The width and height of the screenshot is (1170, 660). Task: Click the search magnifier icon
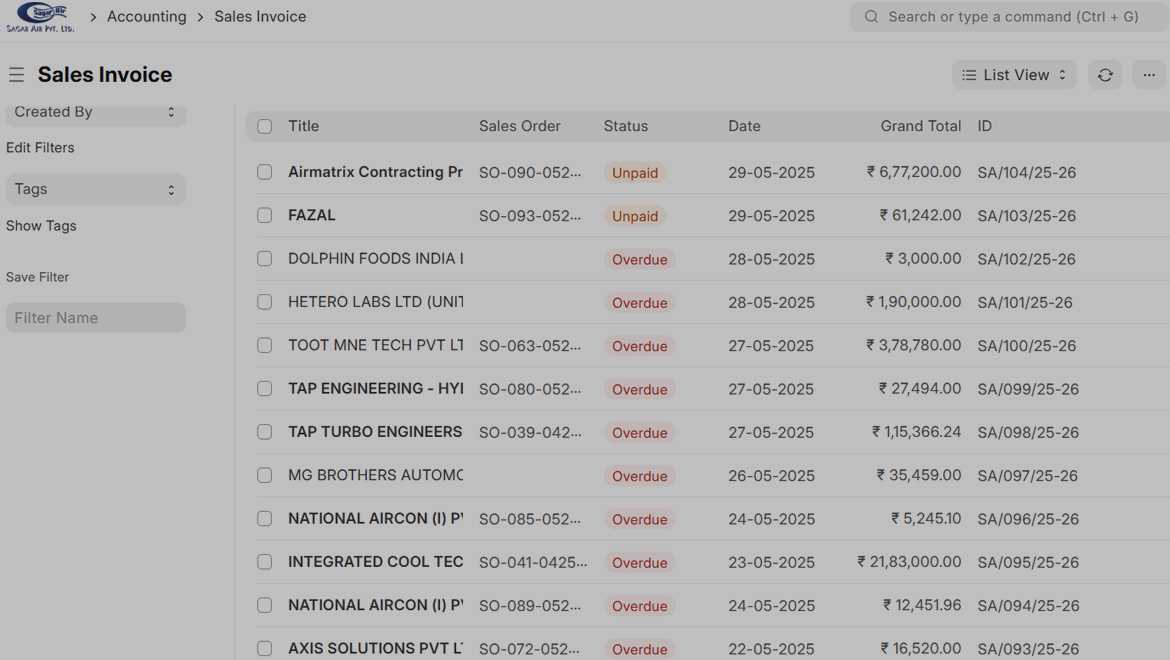pyautogui.click(x=872, y=17)
